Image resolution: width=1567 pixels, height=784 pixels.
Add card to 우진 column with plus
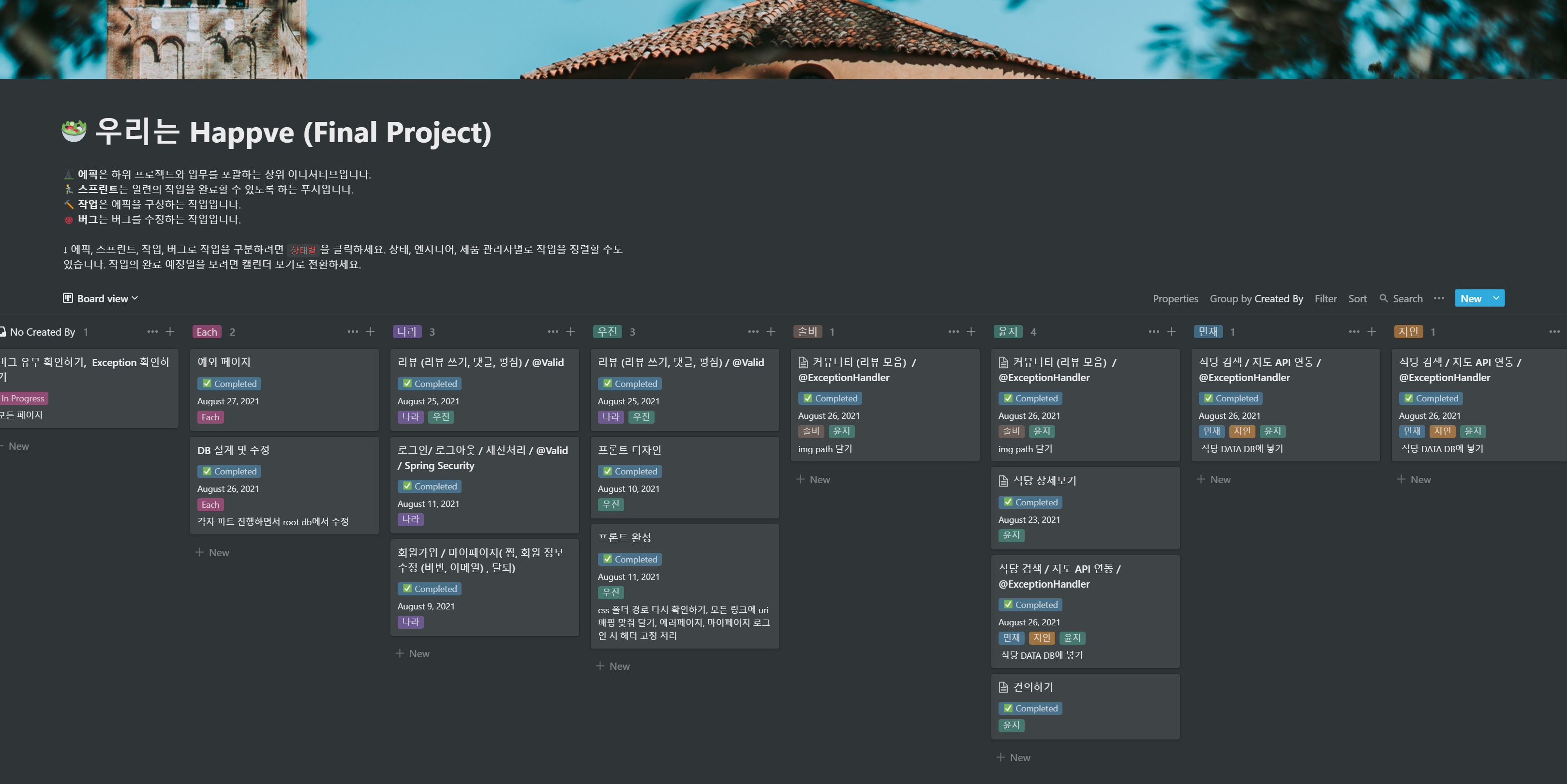pyautogui.click(x=770, y=331)
